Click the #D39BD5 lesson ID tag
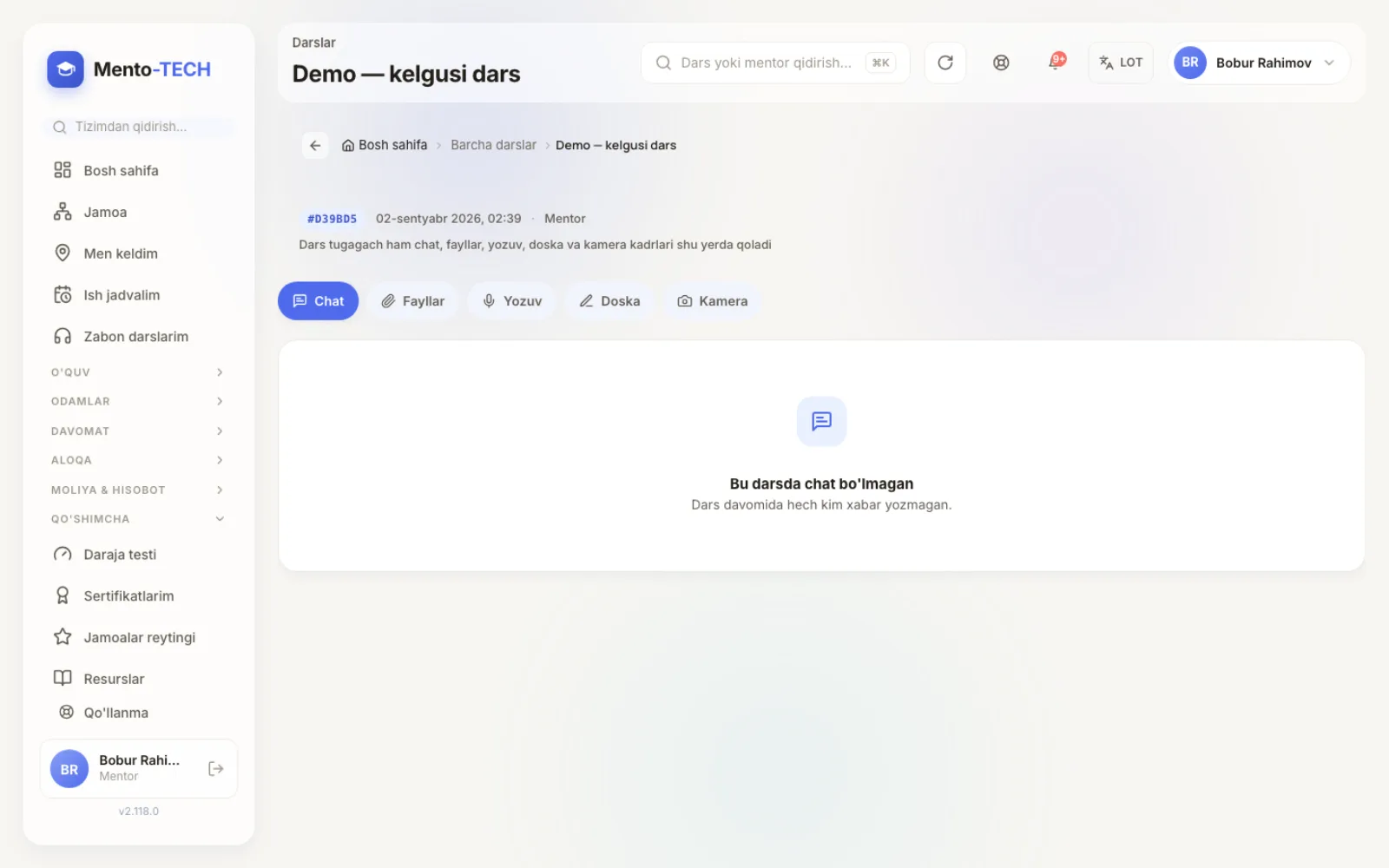1389x868 pixels. 332,219
